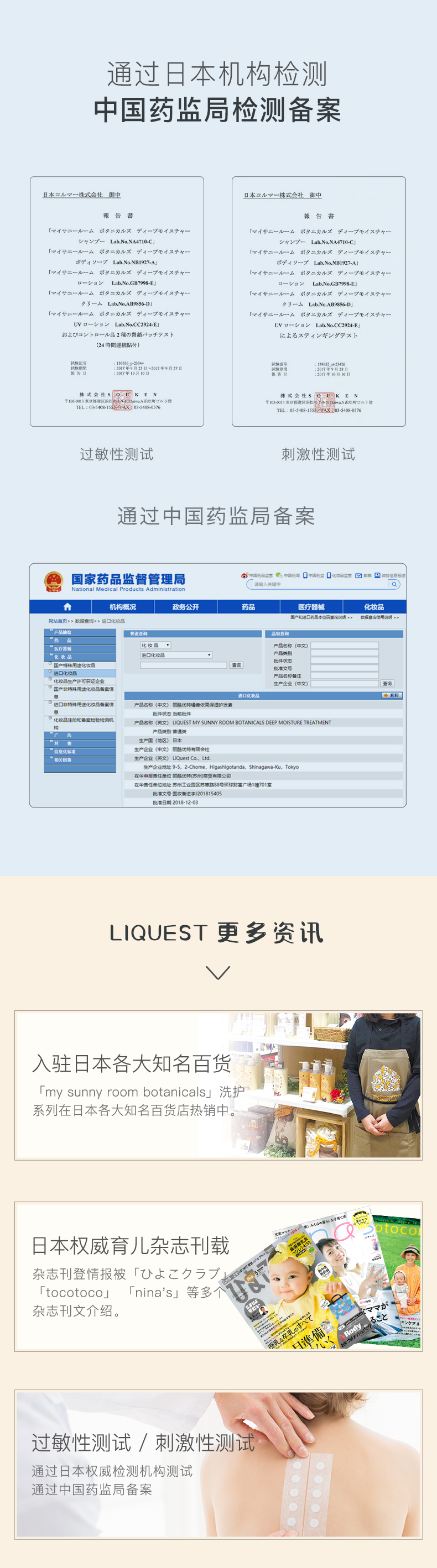Click the national emblem logo
The image size is (437, 1568).
(x=54, y=581)
